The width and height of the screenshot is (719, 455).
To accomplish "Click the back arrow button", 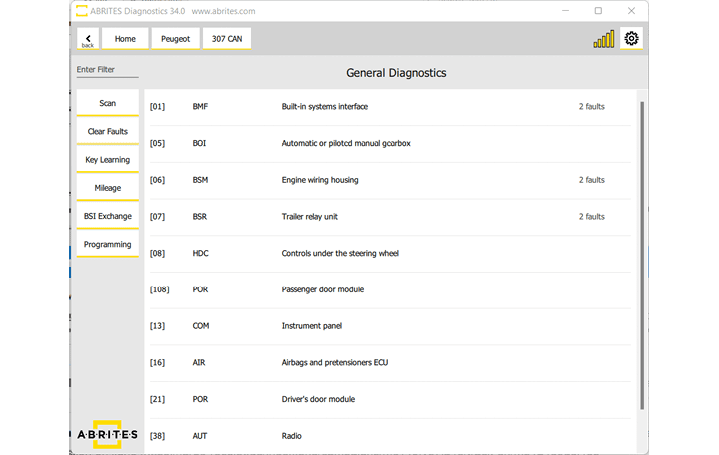I will tap(87, 39).
